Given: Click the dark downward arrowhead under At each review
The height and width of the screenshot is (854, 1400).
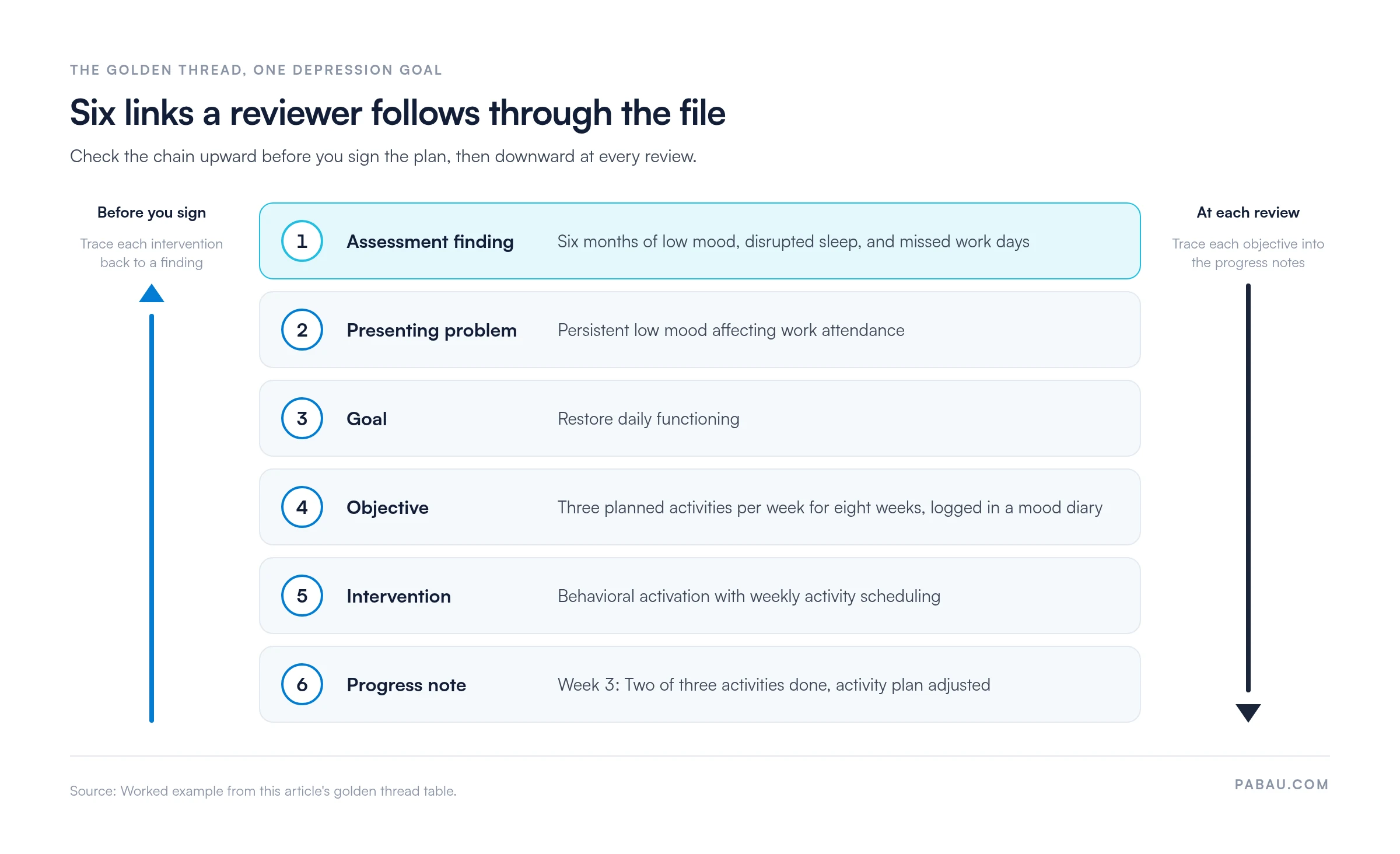Looking at the screenshot, I should 1248,713.
